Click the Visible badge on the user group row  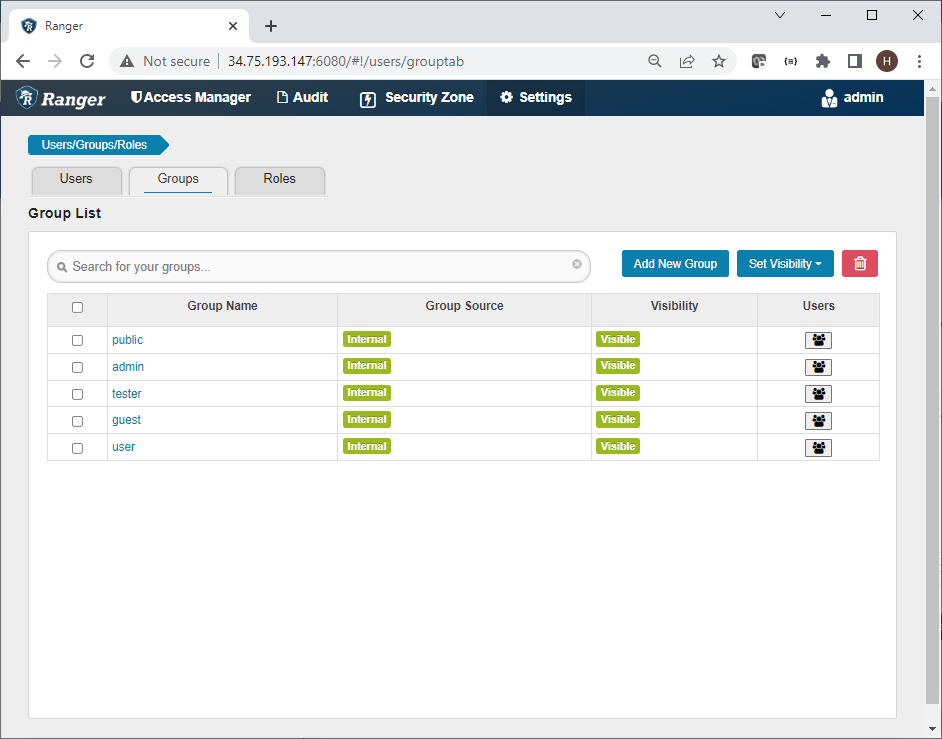[x=617, y=446]
